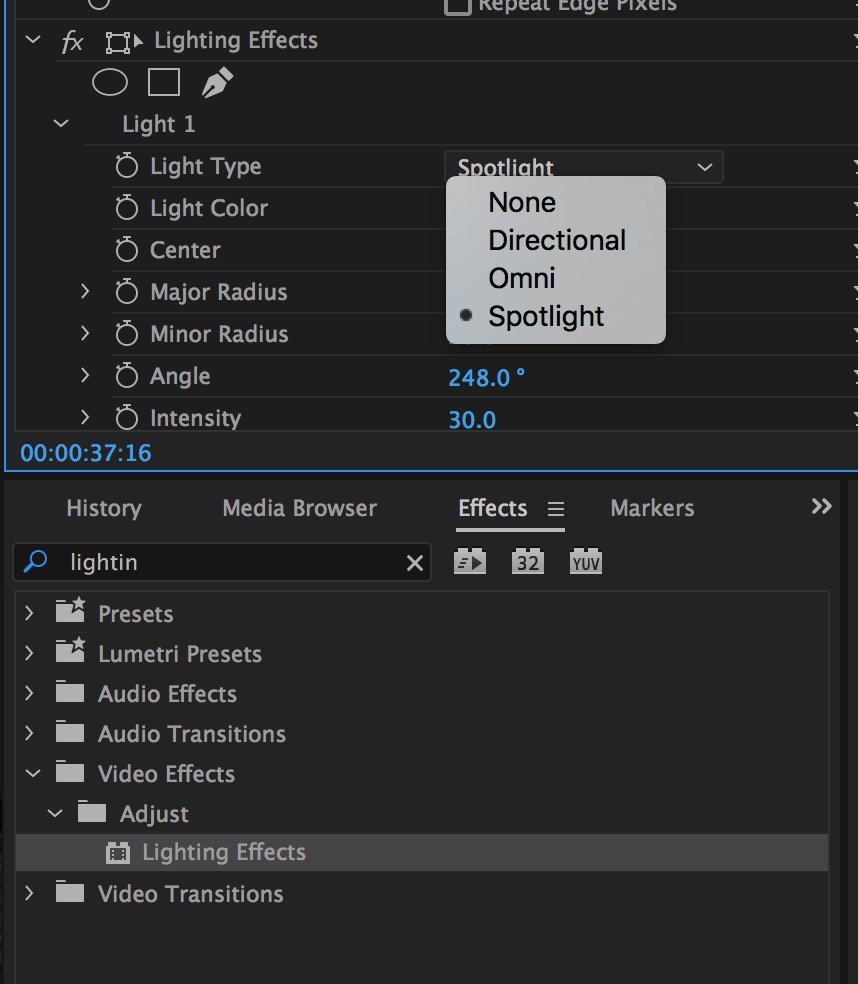The width and height of the screenshot is (858, 984).
Task: Click the timecode 00:00:37:16
Action: click(86, 453)
